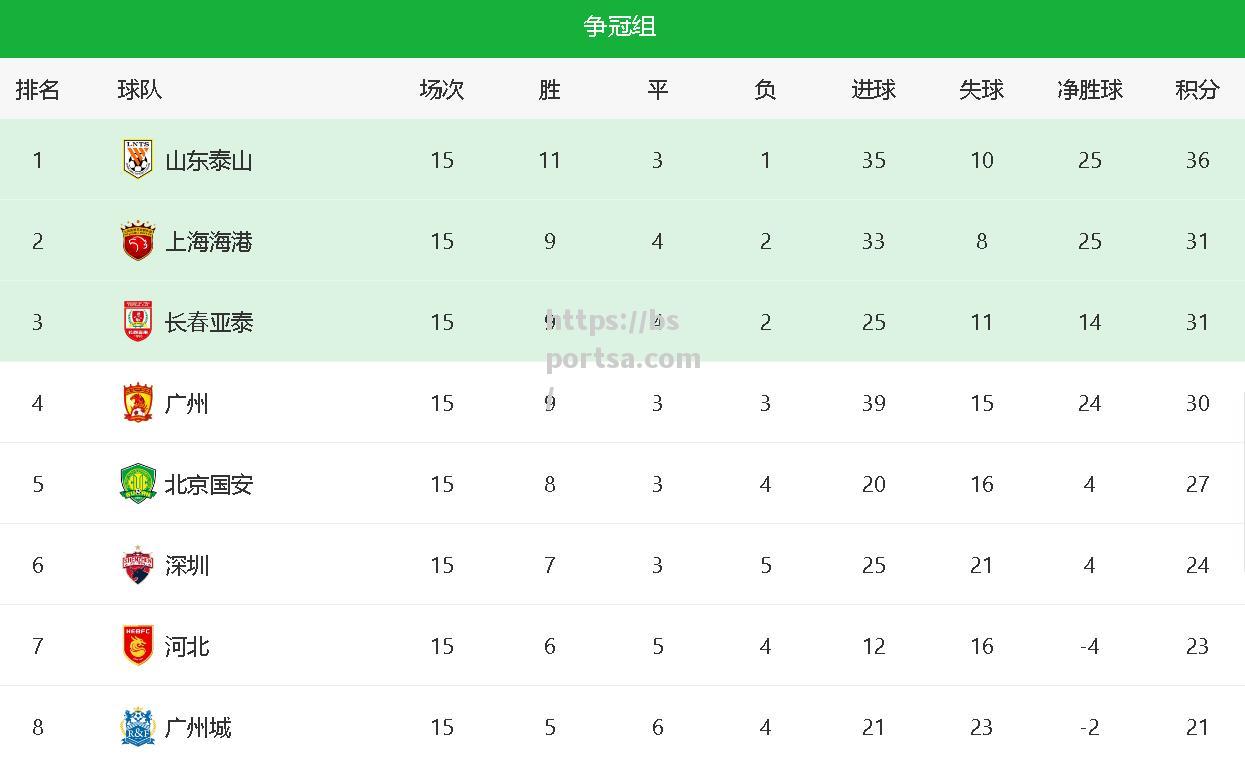This screenshot has width=1245, height=761.
Task: Click the Guangzhou team logo
Action: (138, 403)
